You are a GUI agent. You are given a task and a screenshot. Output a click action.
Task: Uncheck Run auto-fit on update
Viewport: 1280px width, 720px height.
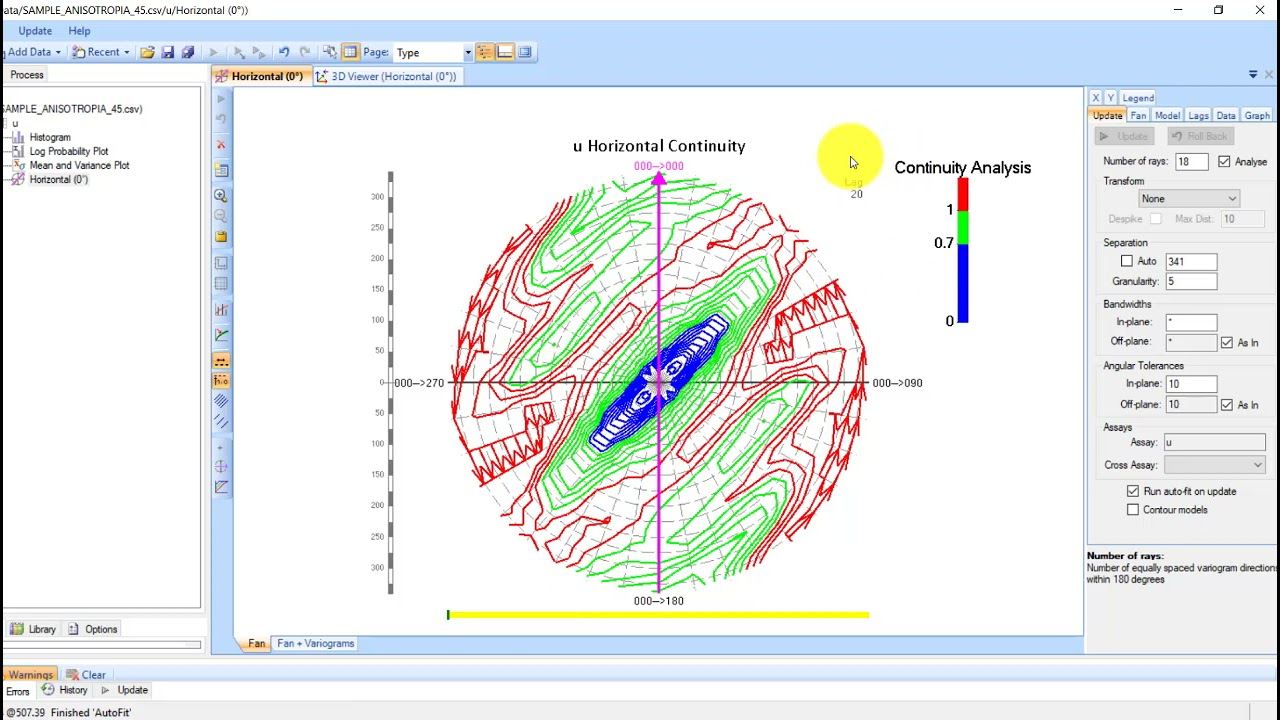pyautogui.click(x=1133, y=491)
